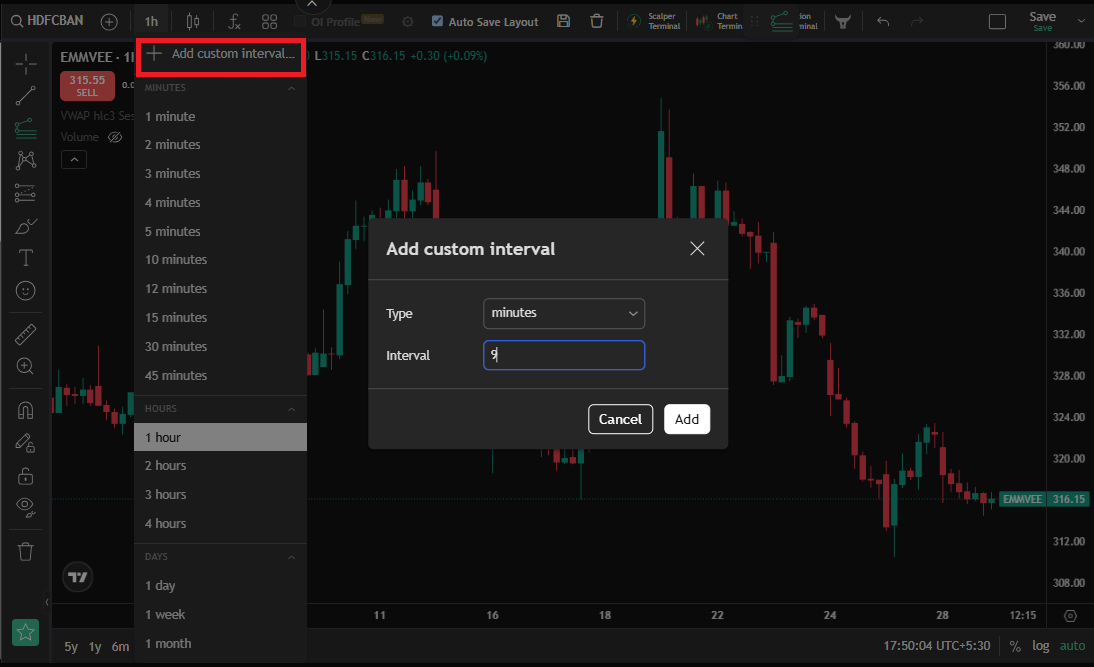Click the add symbol plus icon

tap(109, 22)
